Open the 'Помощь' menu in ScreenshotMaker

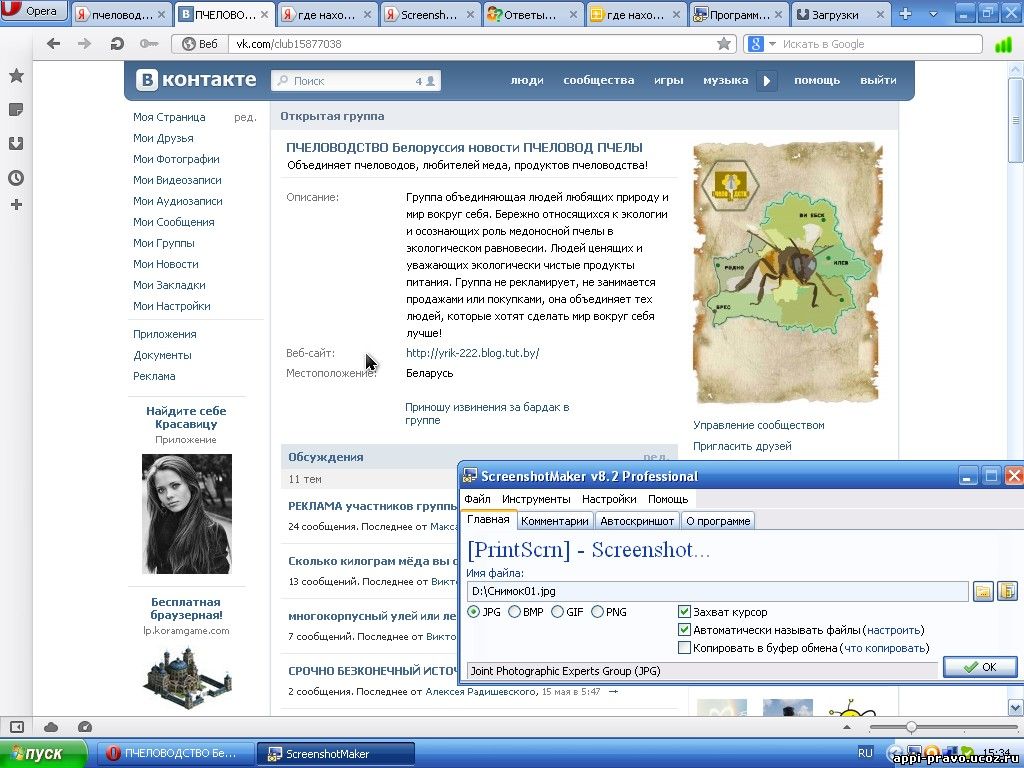click(668, 499)
